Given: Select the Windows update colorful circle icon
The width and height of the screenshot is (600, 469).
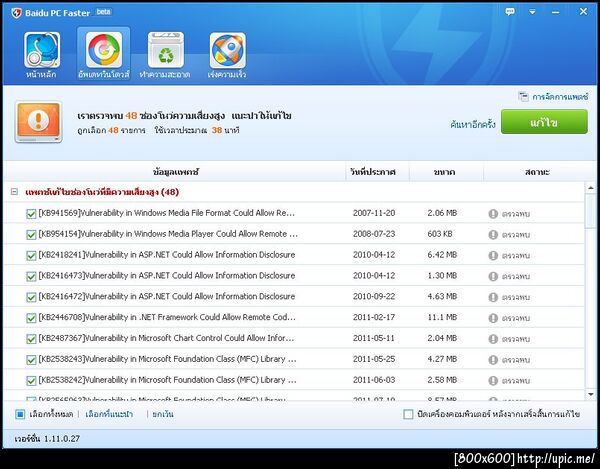Looking at the screenshot, I should coord(104,50).
